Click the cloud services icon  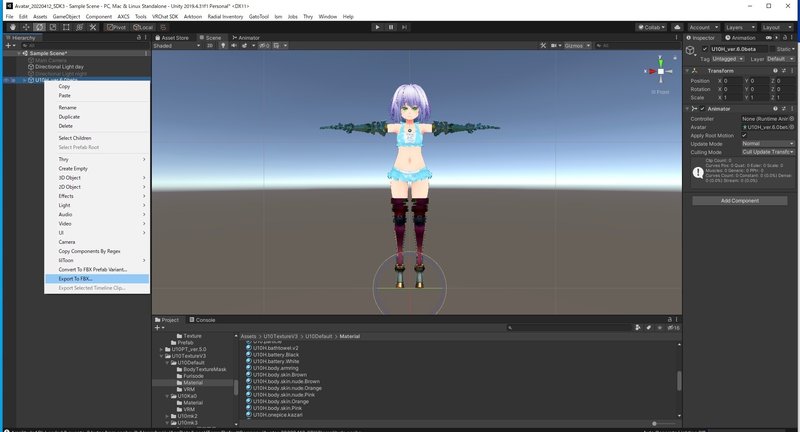677,27
